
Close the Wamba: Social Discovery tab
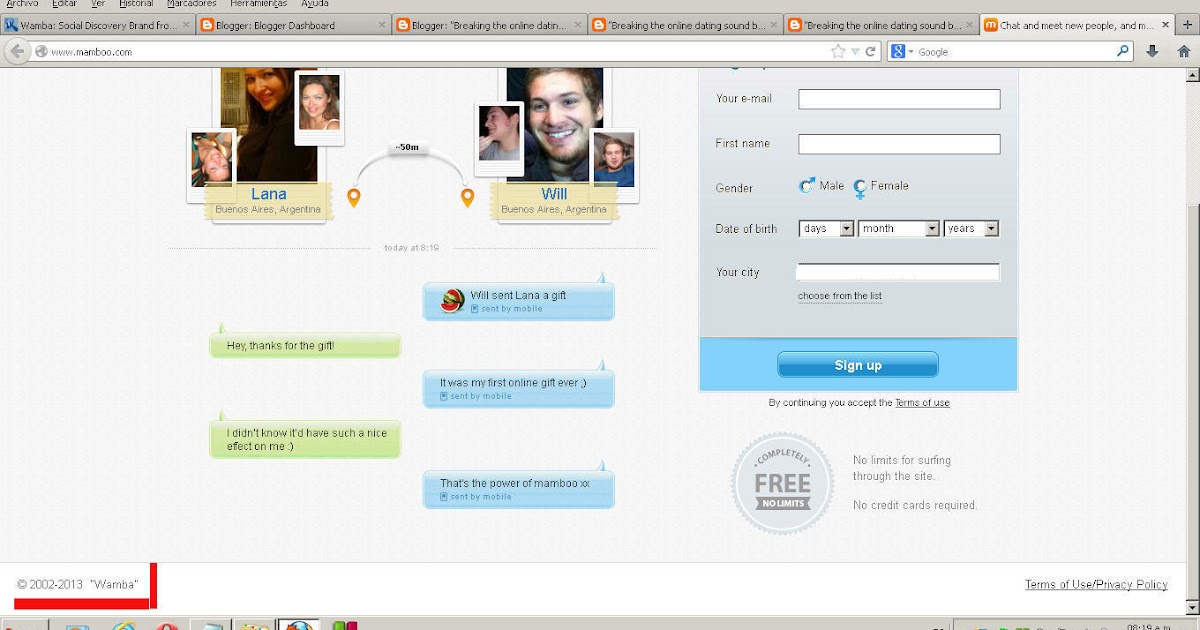tap(185, 26)
